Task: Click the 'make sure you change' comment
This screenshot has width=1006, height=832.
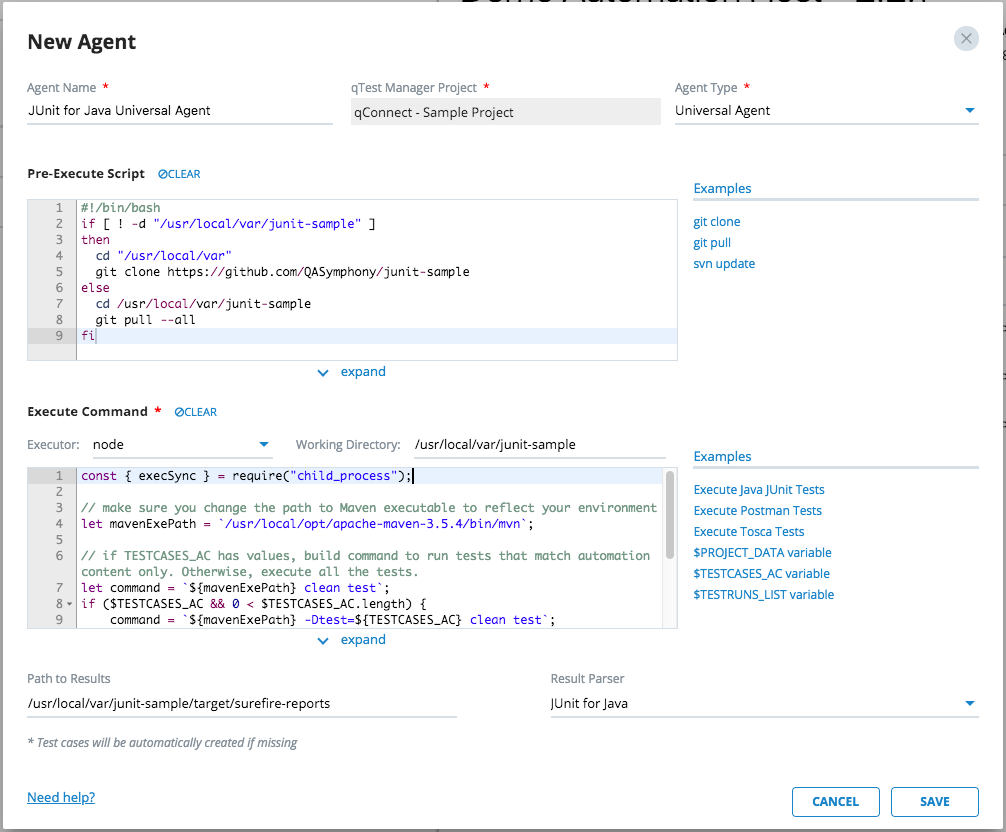Action: click(369, 508)
